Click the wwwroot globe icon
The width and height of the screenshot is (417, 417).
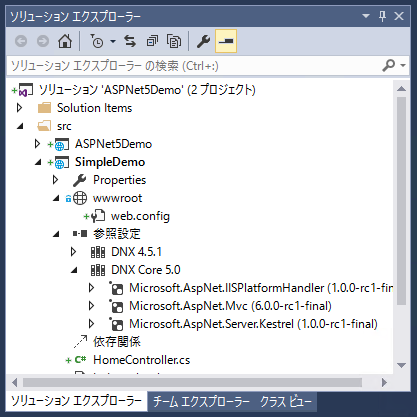click(x=80, y=198)
